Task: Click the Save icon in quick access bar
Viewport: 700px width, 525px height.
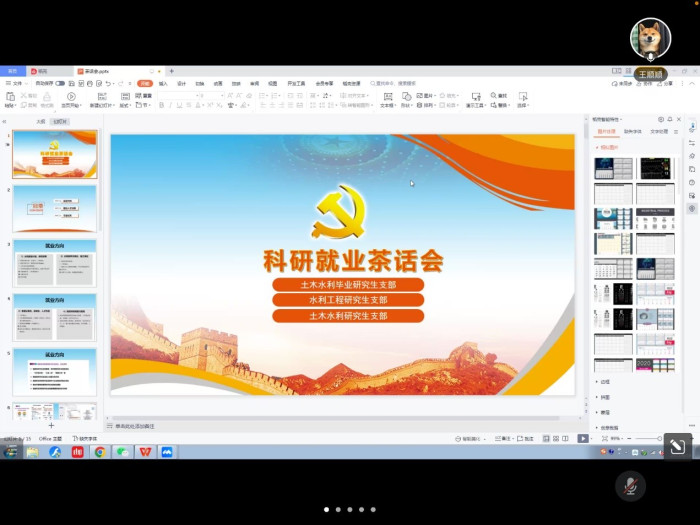Action: [x=71, y=83]
